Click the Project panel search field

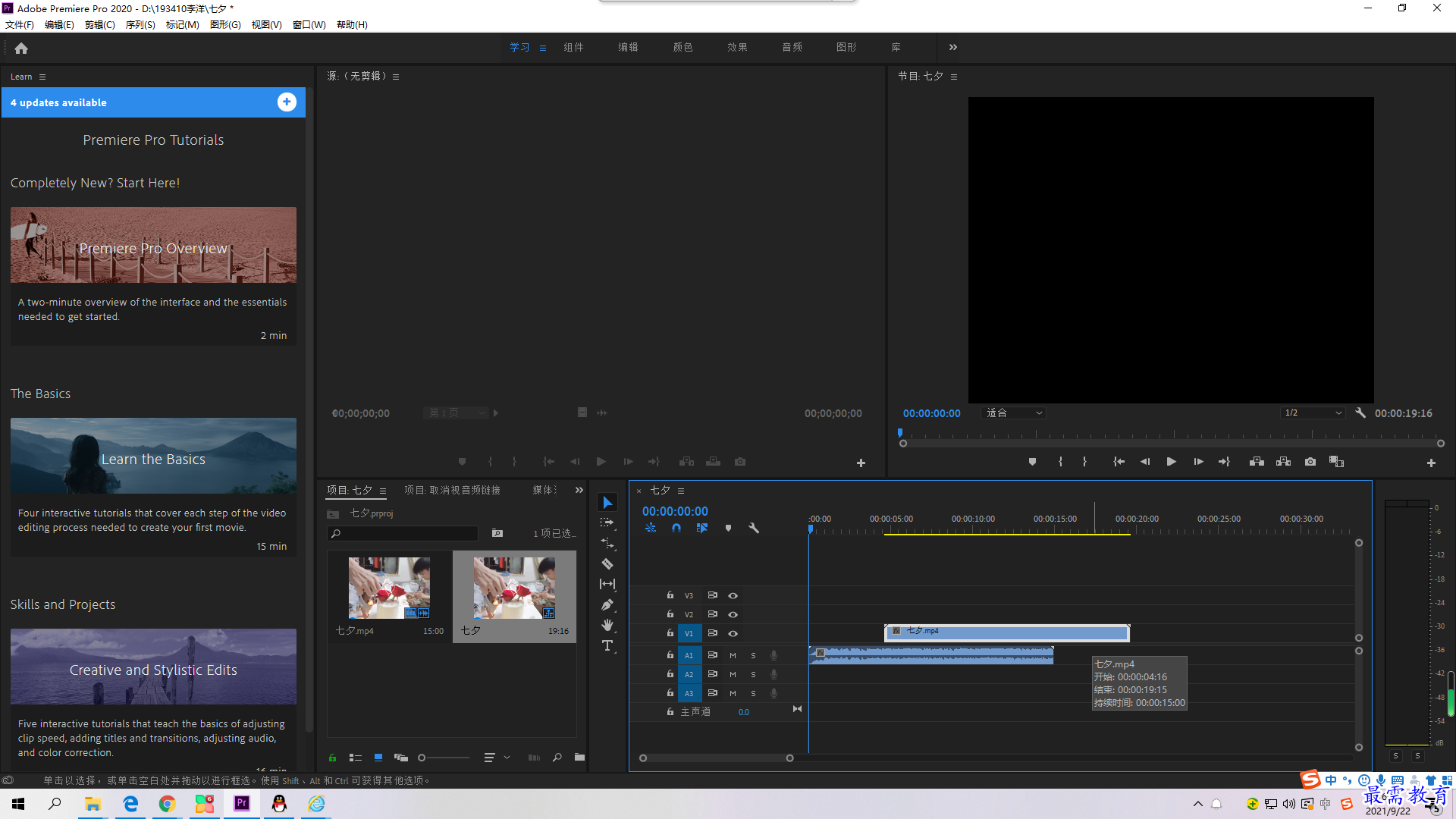pos(403,533)
